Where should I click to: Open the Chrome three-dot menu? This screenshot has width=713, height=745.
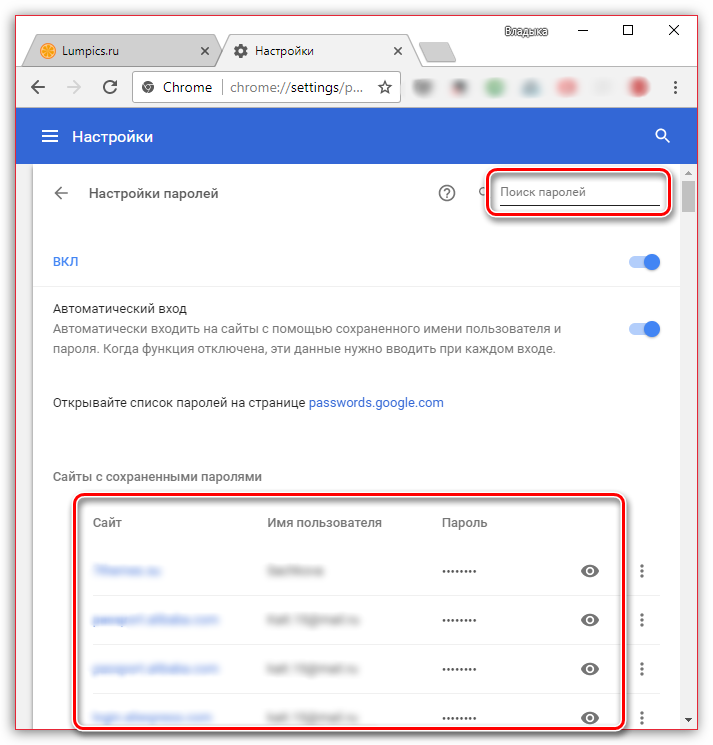675,87
